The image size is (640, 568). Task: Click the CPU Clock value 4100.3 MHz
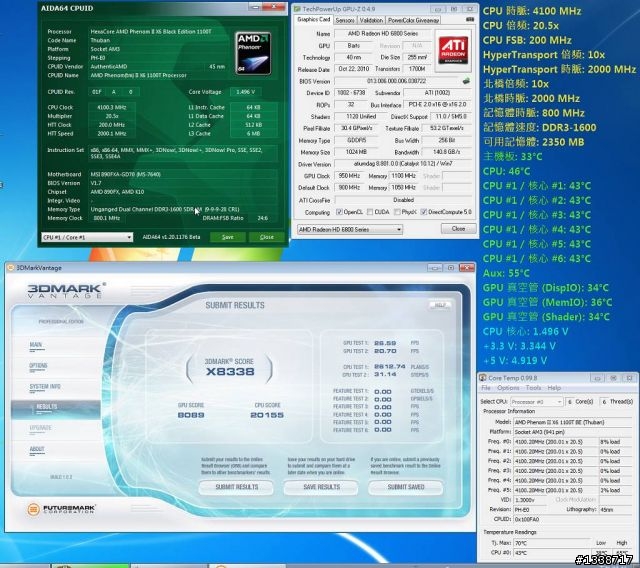point(111,107)
